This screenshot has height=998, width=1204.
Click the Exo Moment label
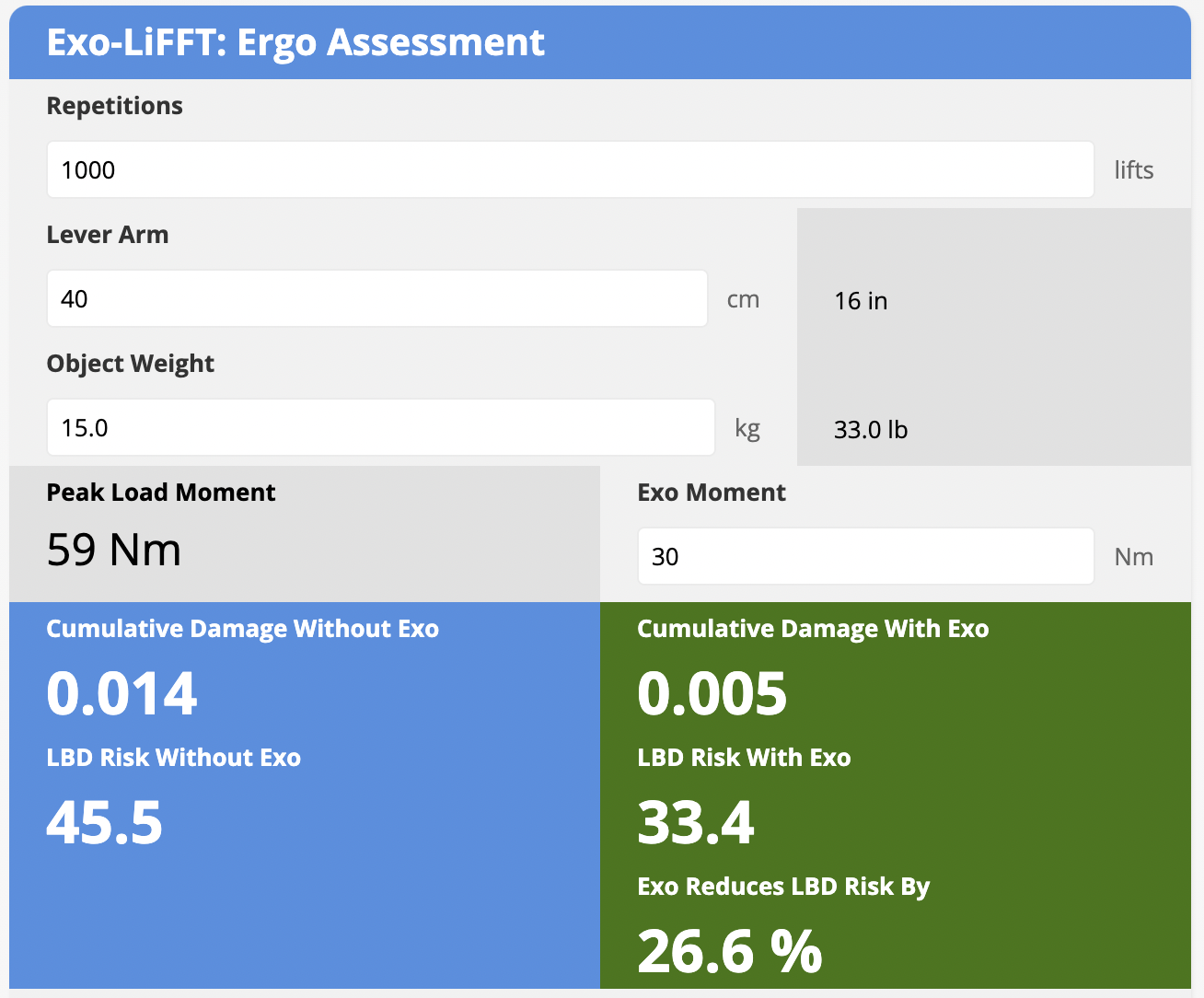(711, 493)
